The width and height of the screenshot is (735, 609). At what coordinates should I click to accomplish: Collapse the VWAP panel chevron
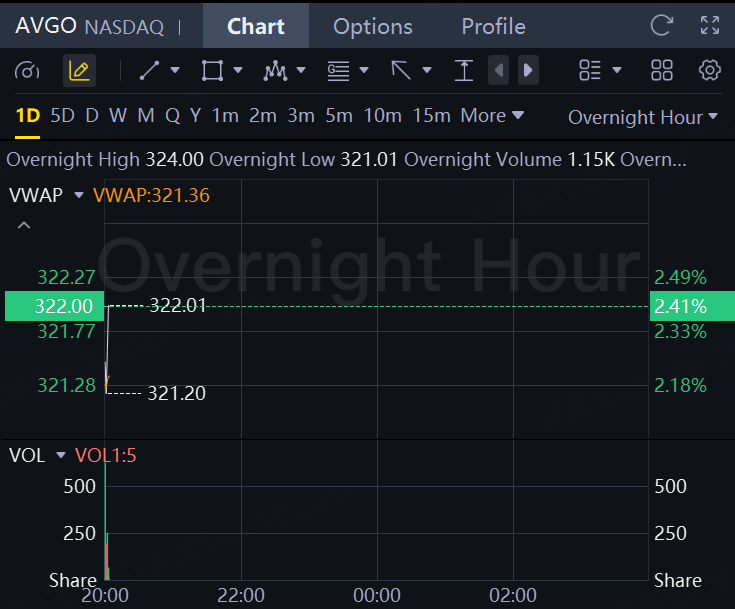pos(24,225)
